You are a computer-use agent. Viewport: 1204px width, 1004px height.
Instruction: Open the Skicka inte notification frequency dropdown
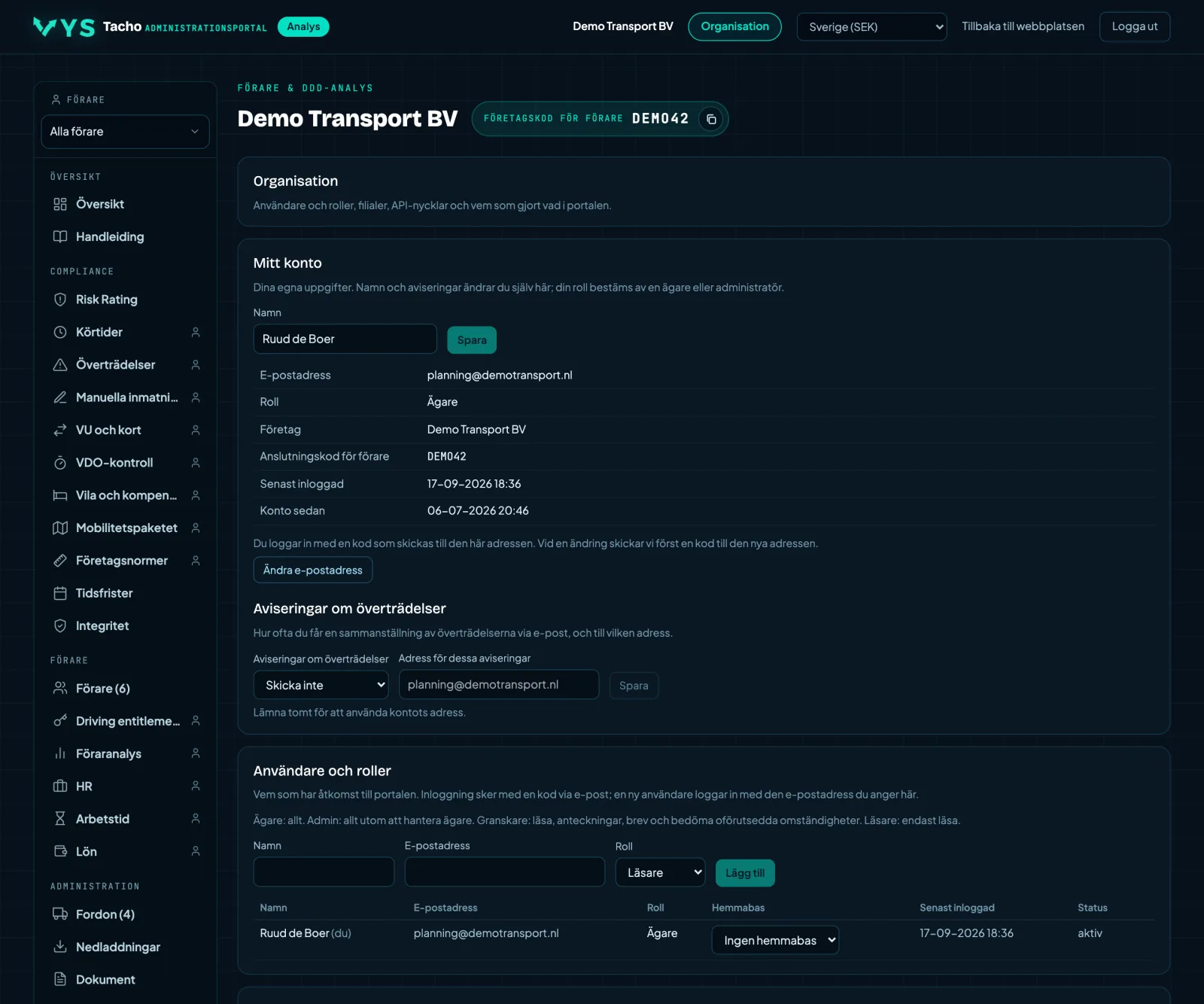(x=321, y=685)
